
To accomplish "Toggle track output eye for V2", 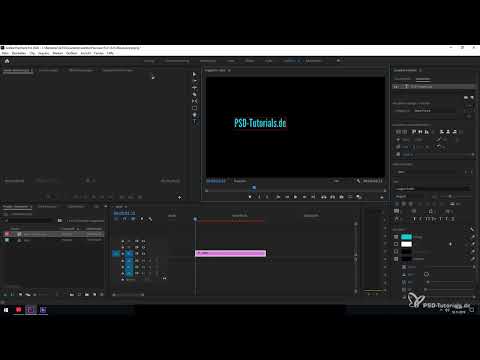I will tap(144, 247).
